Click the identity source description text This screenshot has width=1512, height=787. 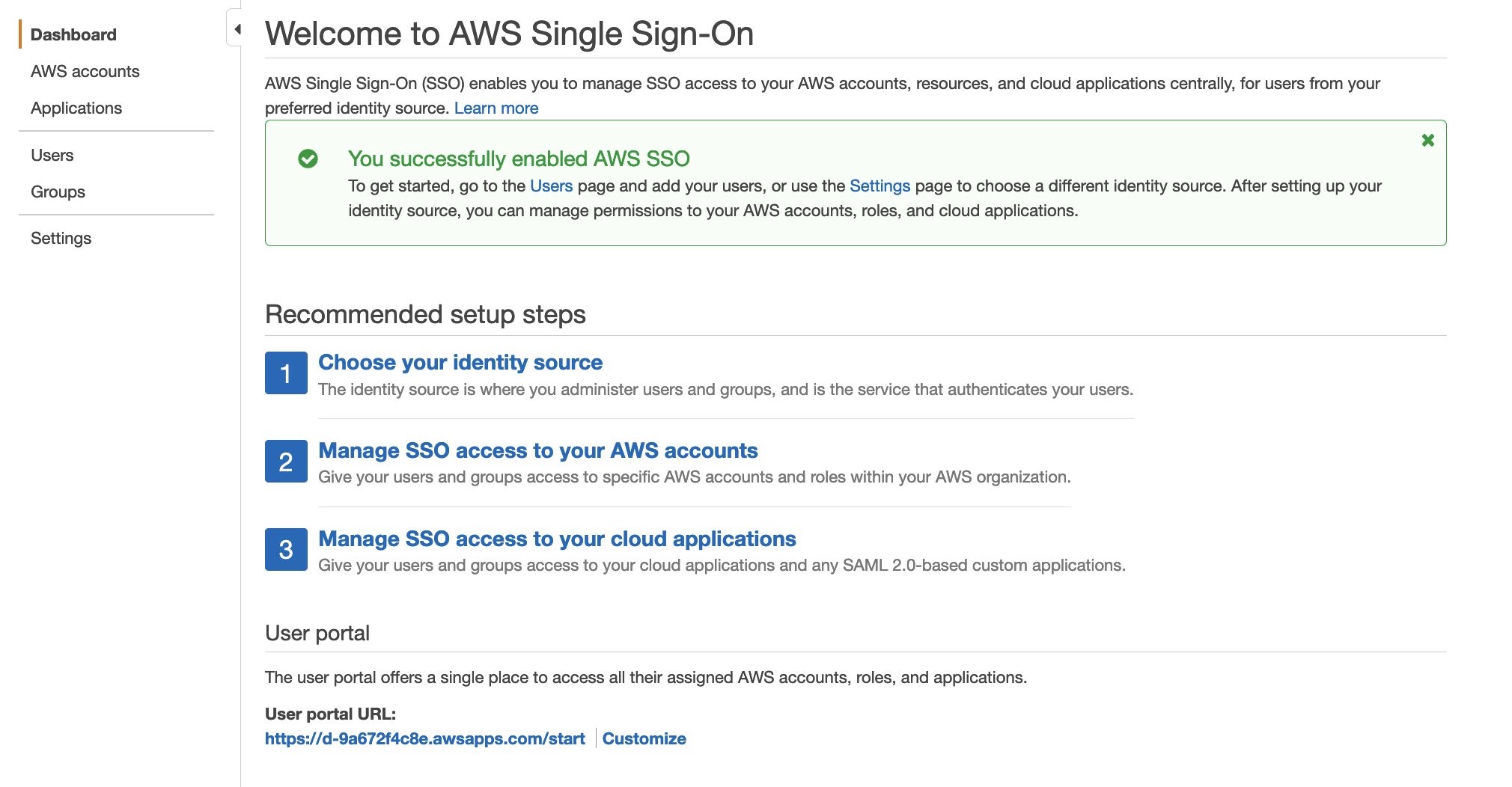pos(725,389)
